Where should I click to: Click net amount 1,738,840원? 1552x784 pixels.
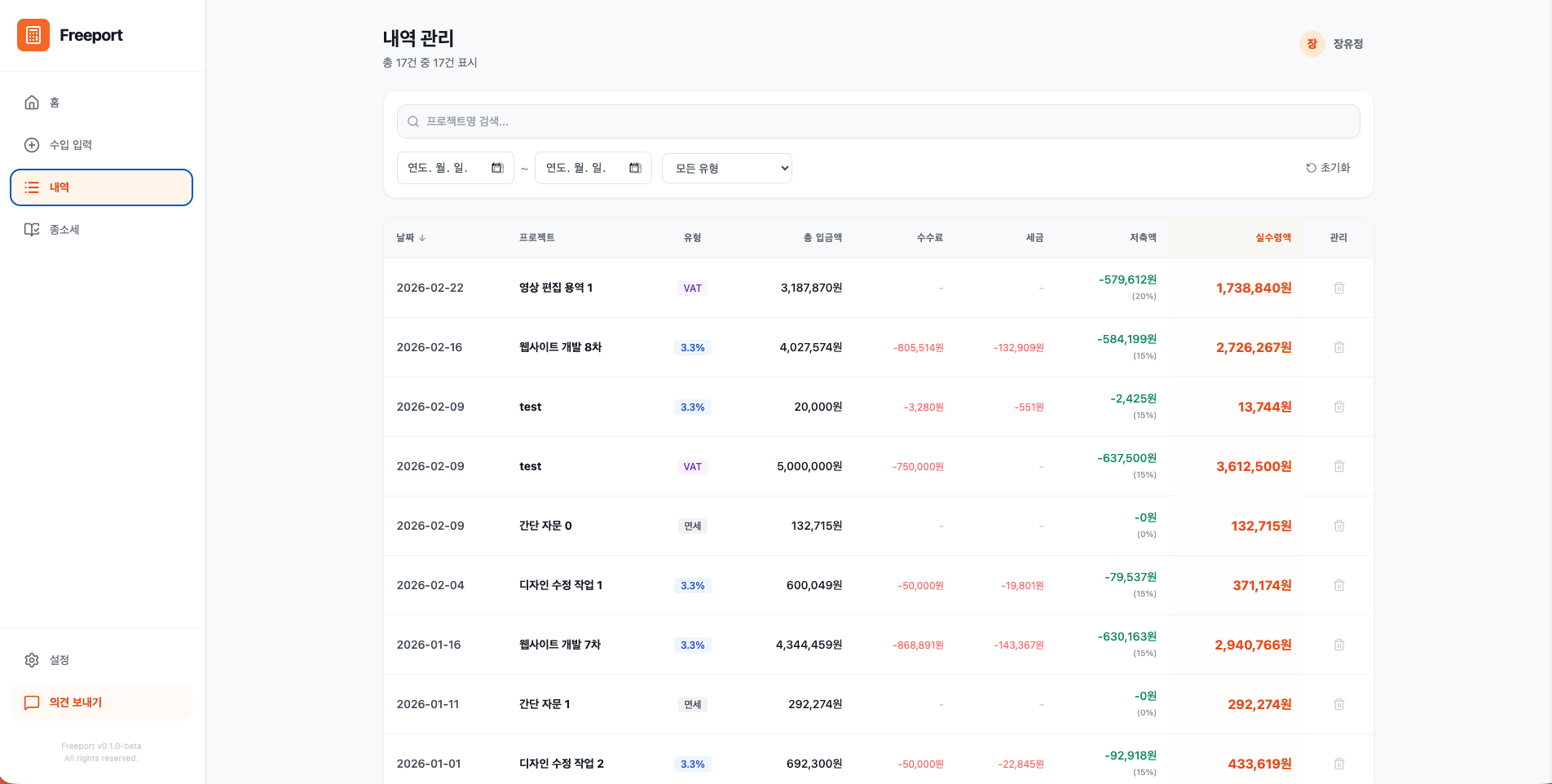tap(1254, 288)
